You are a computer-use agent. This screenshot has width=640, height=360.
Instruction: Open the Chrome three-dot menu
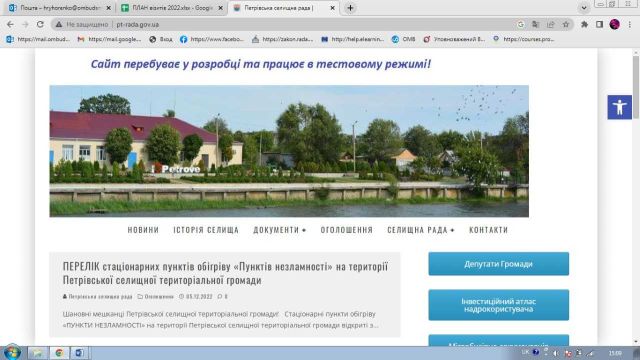[630, 24]
